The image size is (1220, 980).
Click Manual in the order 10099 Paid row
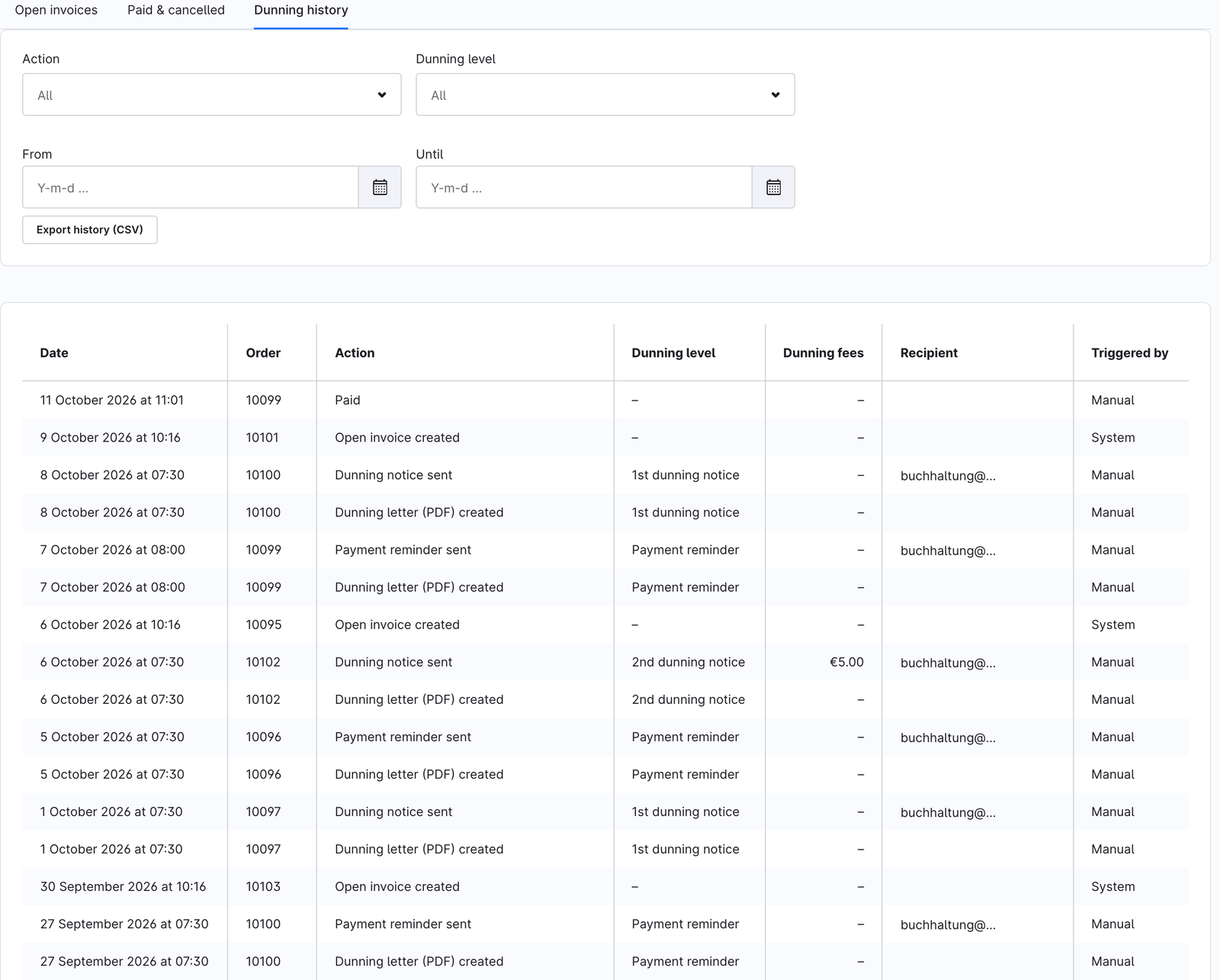1112,400
